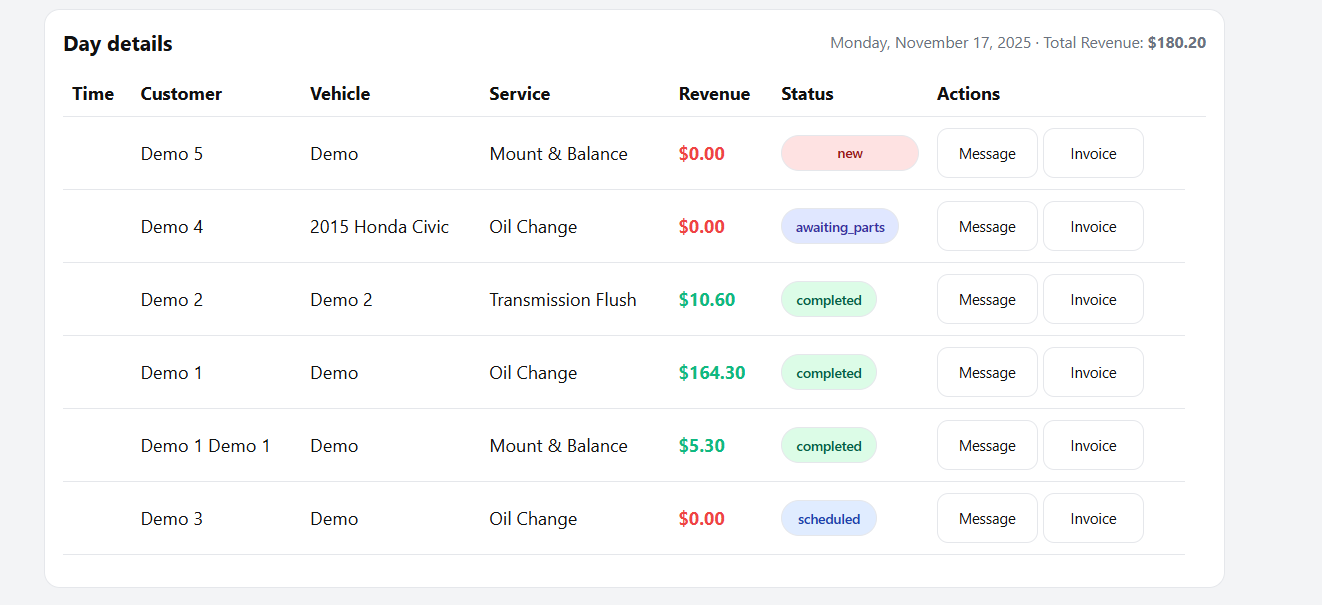Send Message for Transmission Flush job
This screenshot has width=1322, height=605.
pyautogui.click(x=986, y=299)
